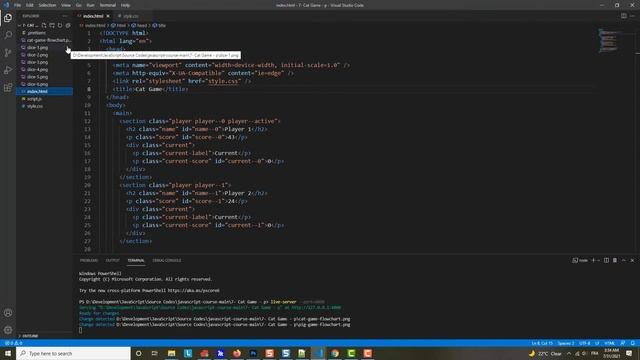Click Spaces: 2 indentation in status bar

point(566,343)
